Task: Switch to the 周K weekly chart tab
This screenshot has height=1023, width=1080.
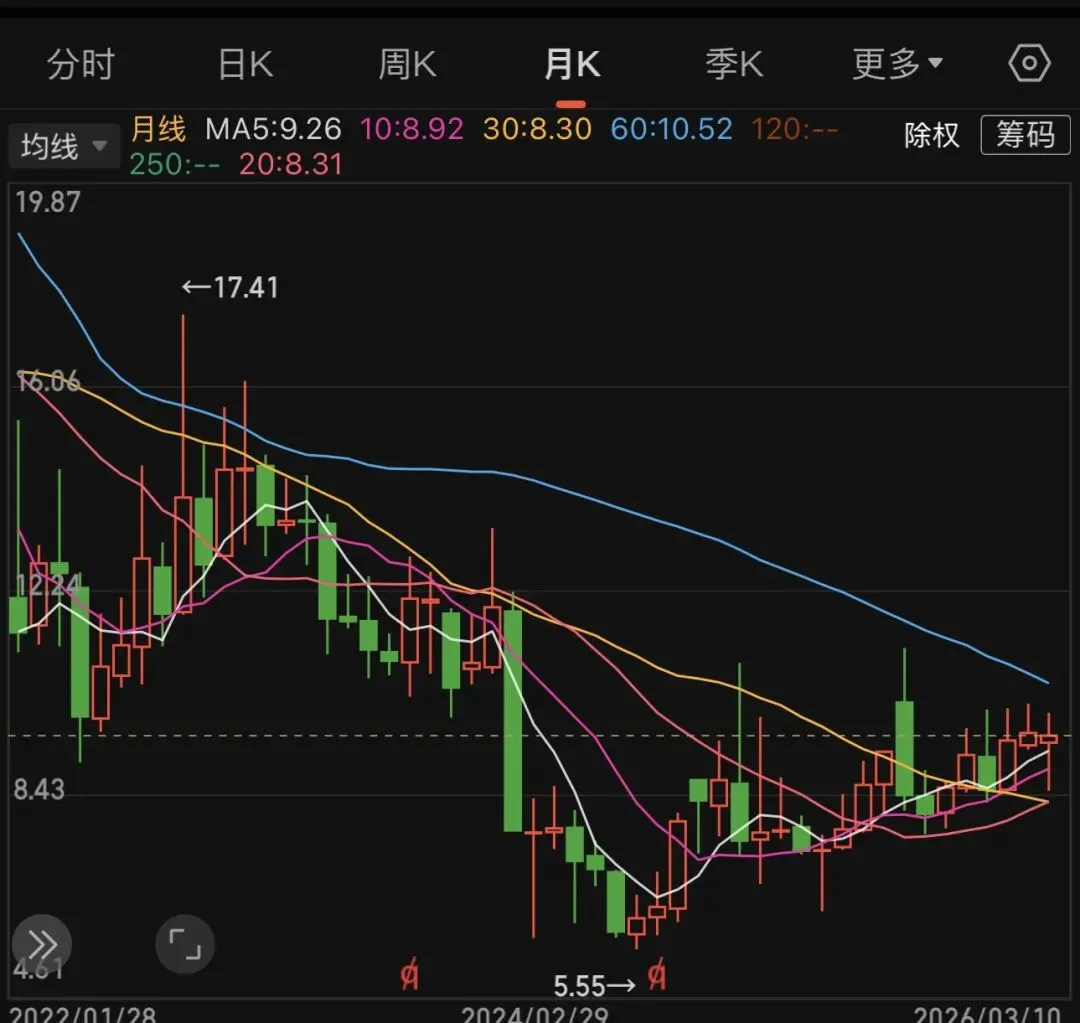Action: pyautogui.click(x=407, y=64)
